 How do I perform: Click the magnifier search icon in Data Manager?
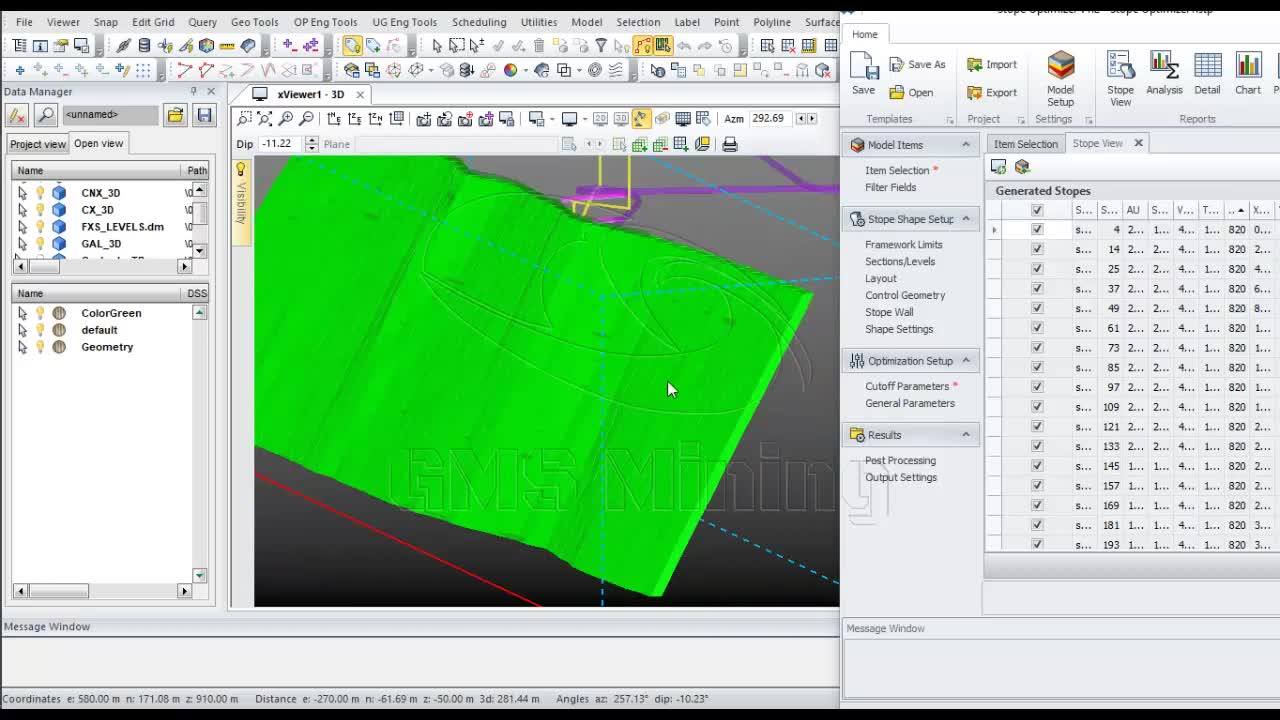46,114
